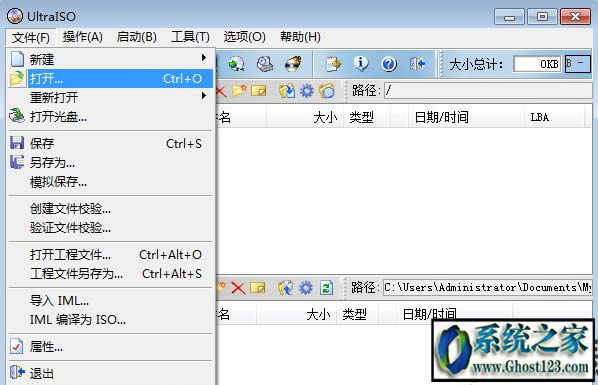Click the save-as icon beside 另存为
This screenshot has height=385, width=598.
[x=17, y=162]
